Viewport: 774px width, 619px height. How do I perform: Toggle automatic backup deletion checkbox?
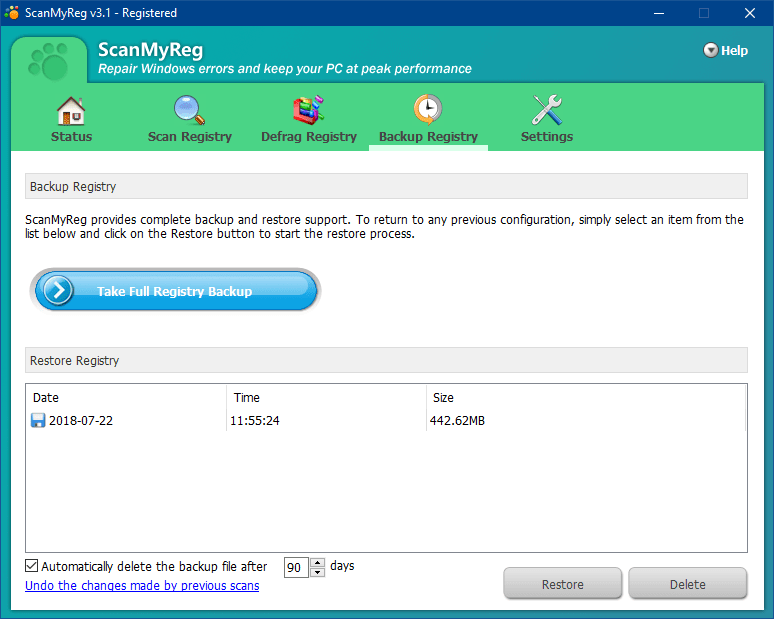32,566
